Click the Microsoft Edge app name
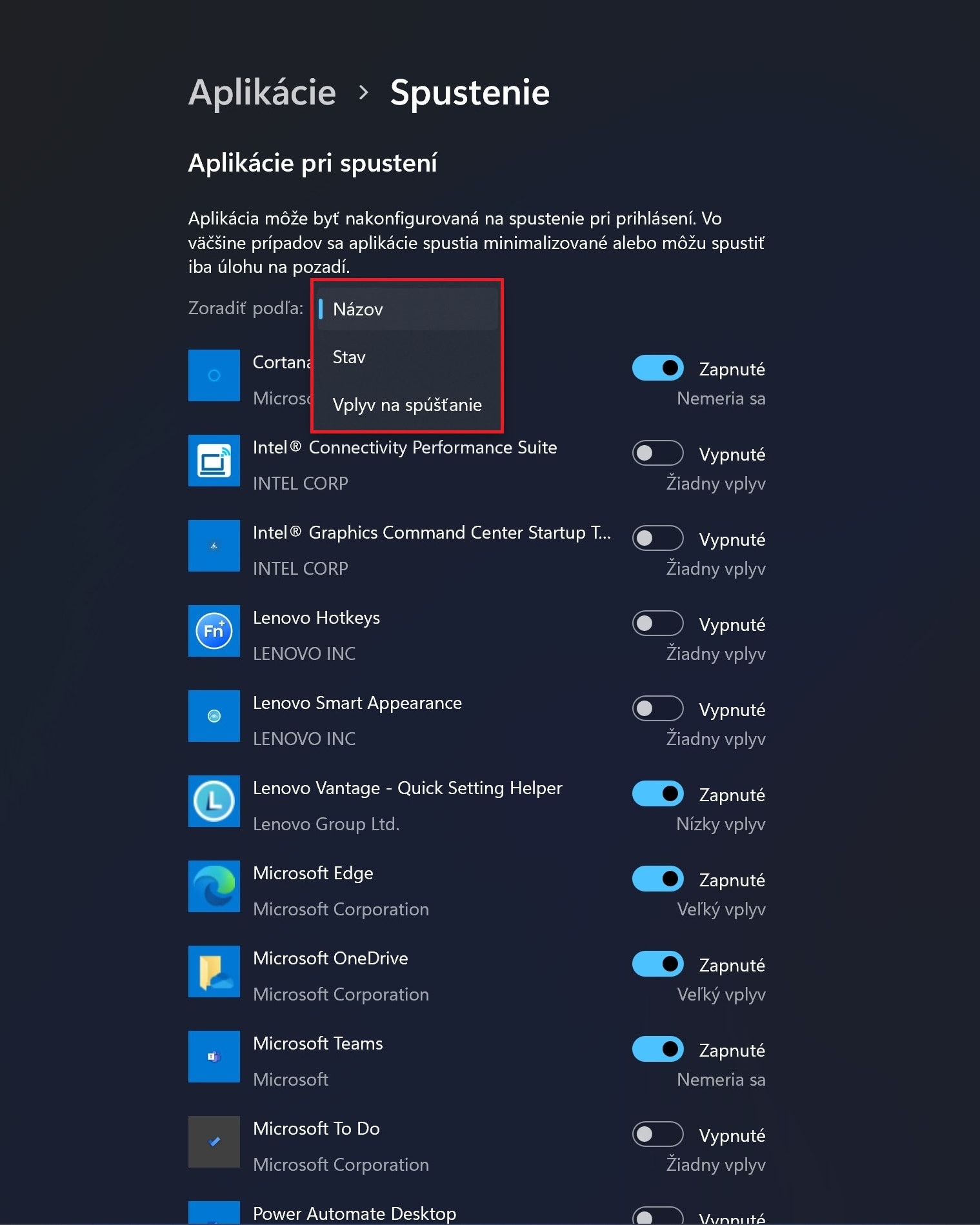 (x=313, y=873)
